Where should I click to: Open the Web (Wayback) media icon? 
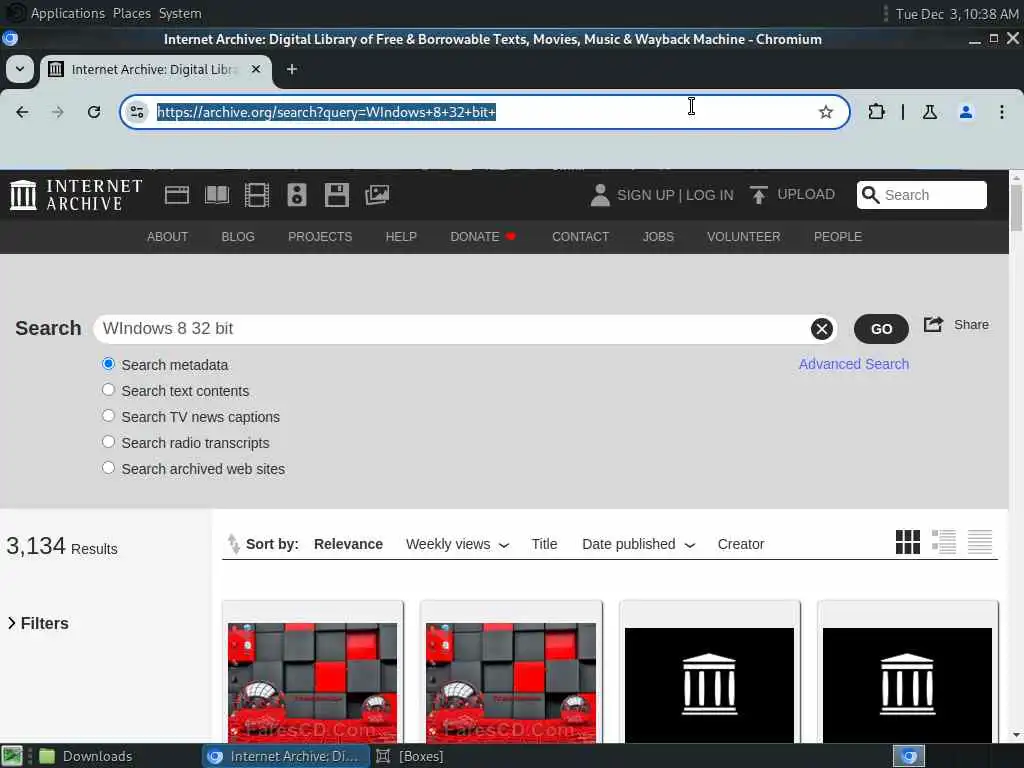(x=176, y=195)
